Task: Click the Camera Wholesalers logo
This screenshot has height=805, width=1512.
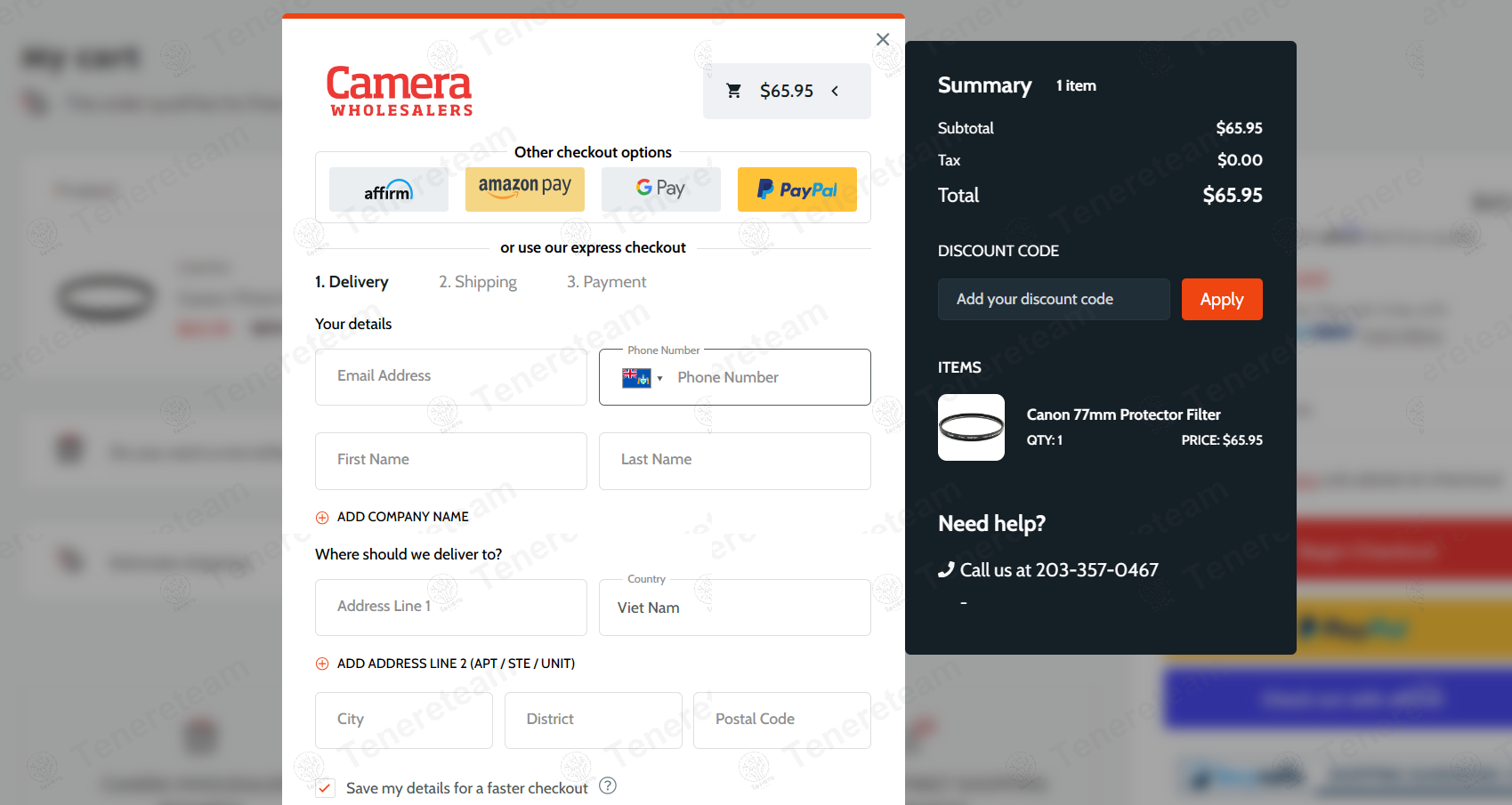Action: point(400,91)
